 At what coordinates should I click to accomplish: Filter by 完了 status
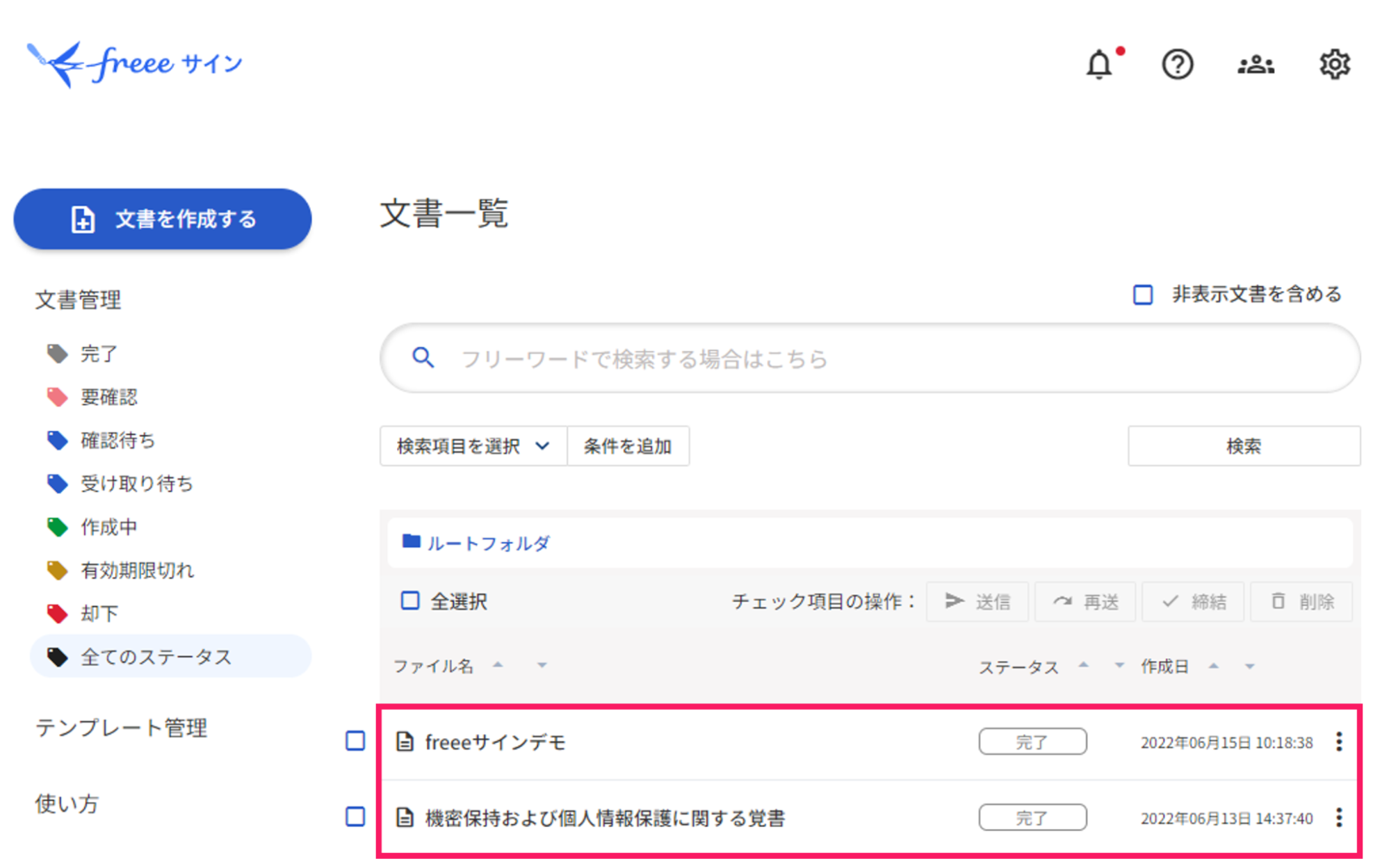tap(99, 354)
